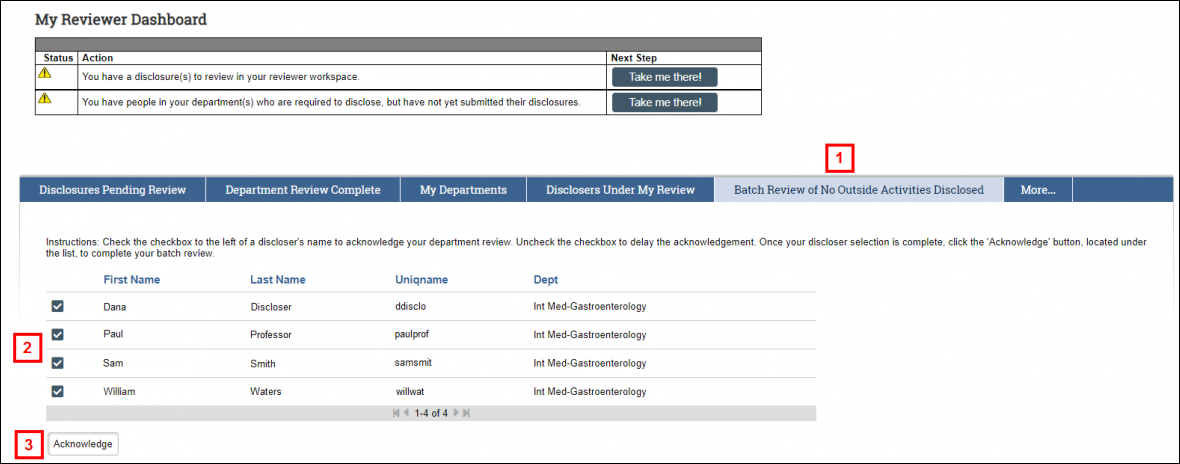Screen dimensions: 1180x464
Task: Sort by Uniqname column header
Action: [421, 280]
